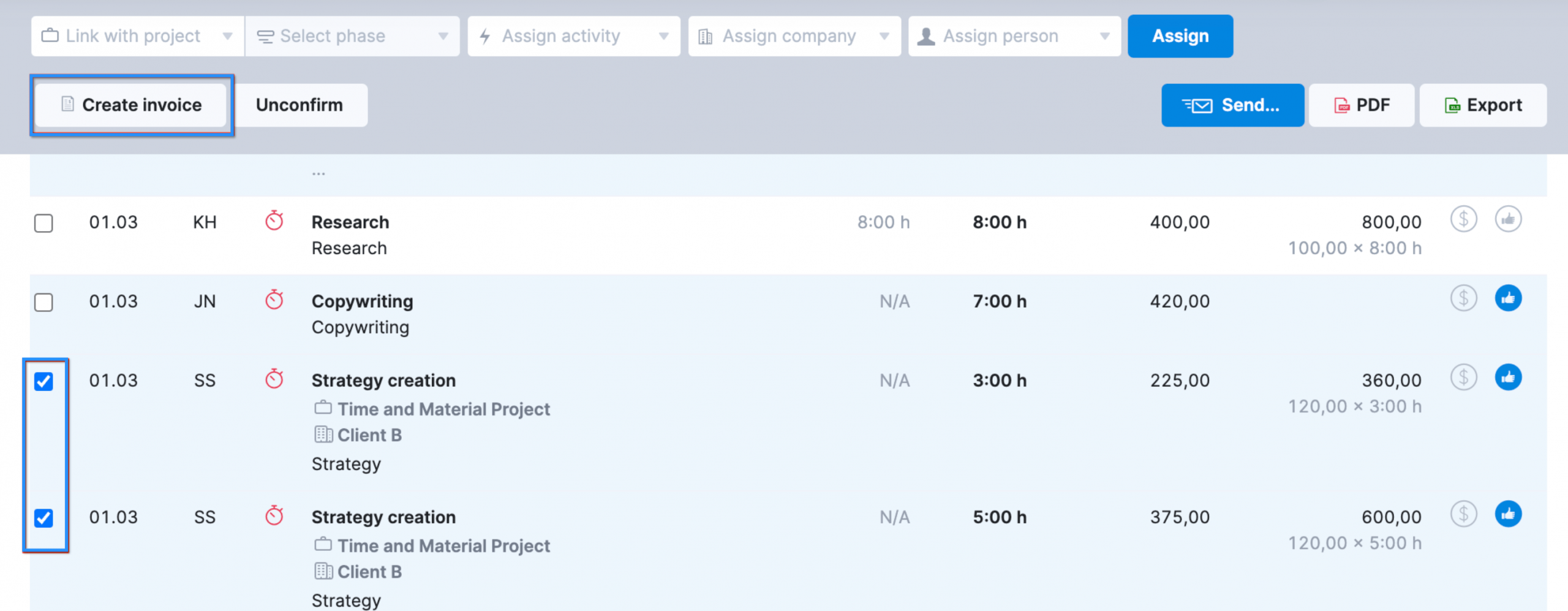Open the Assign activity dropdown
This screenshot has height=611, width=1568.
(x=573, y=36)
